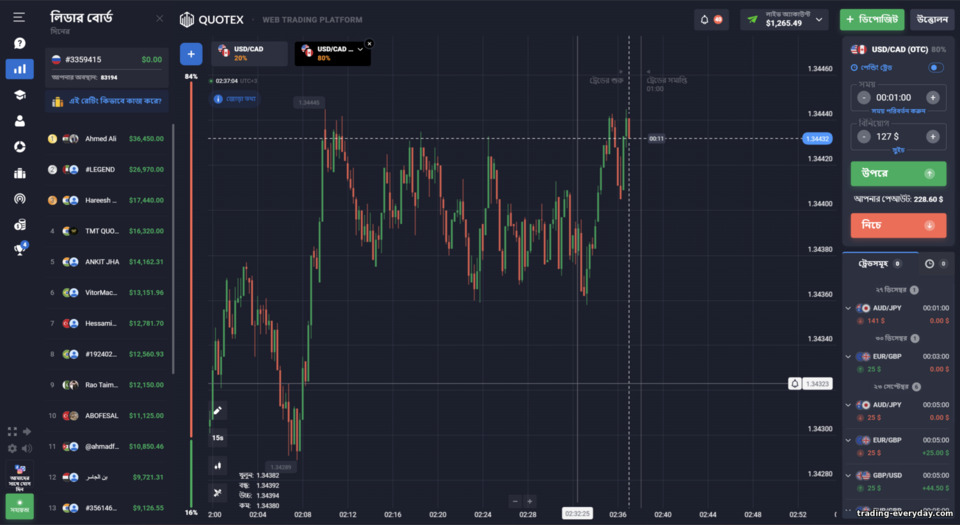
Task: Select the trades tab in right panel
Action: click(880, 264)
